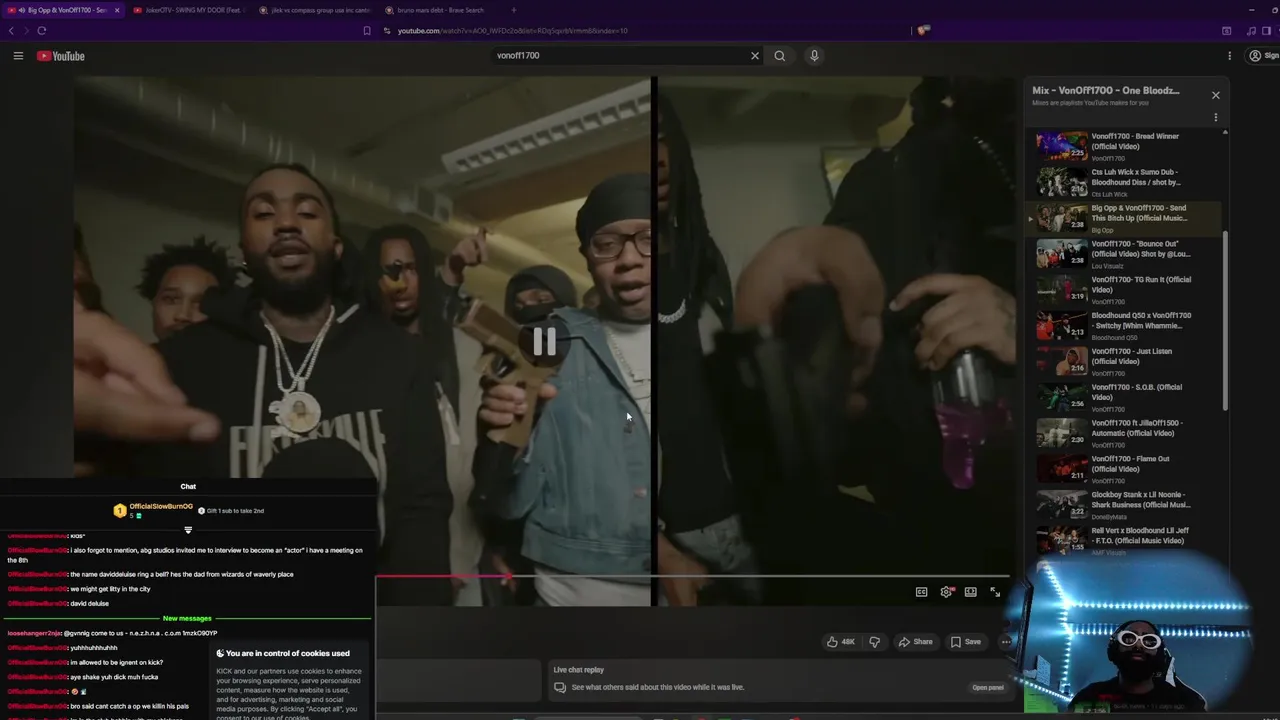The height and width of the screenshot is (720, 1280).
Task: Grab the red progress scrubber dot
Action: pos(508,576)
